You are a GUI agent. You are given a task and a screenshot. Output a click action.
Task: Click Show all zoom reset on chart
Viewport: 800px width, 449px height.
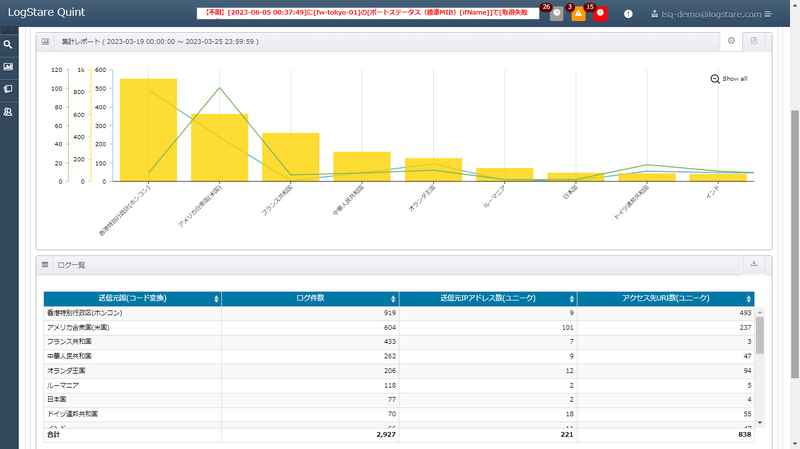tap(729, 79)
